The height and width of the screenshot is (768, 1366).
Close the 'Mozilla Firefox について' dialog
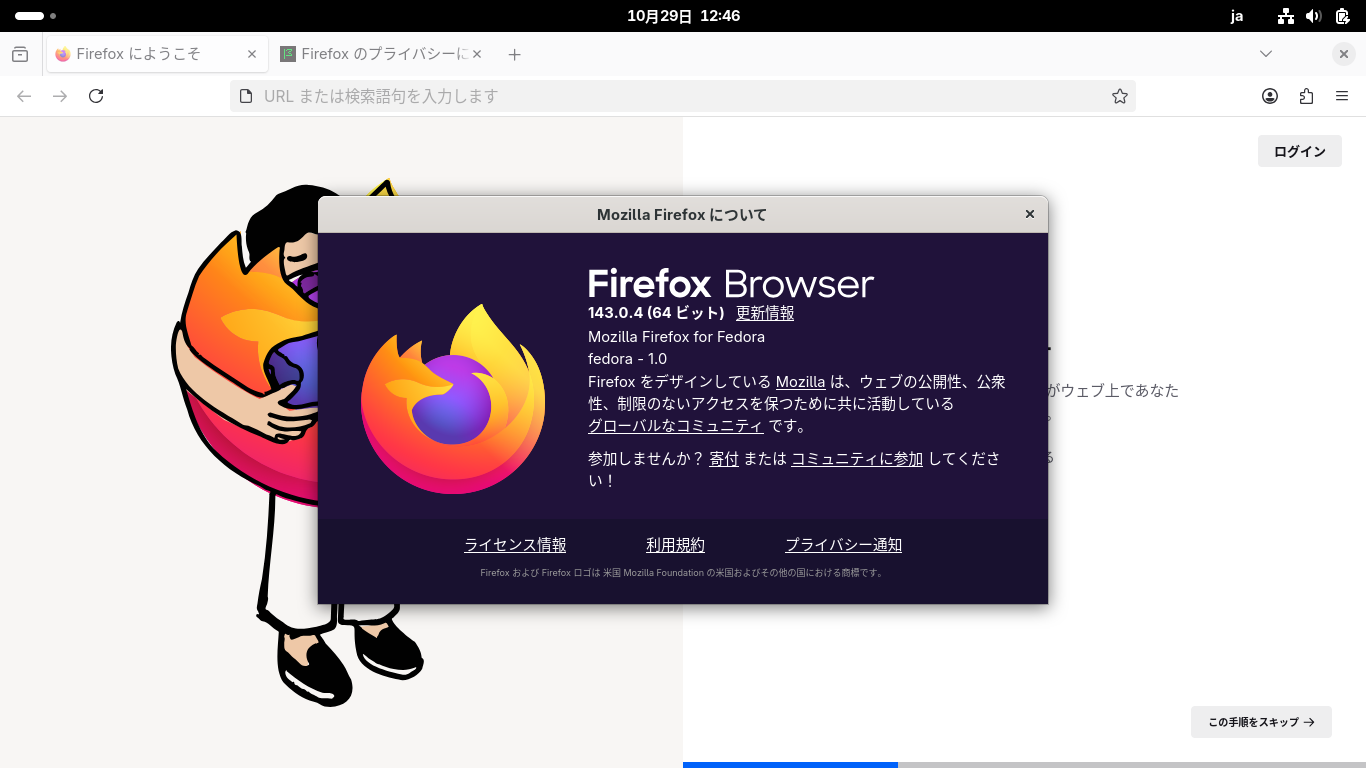(x=1030, y=214)
